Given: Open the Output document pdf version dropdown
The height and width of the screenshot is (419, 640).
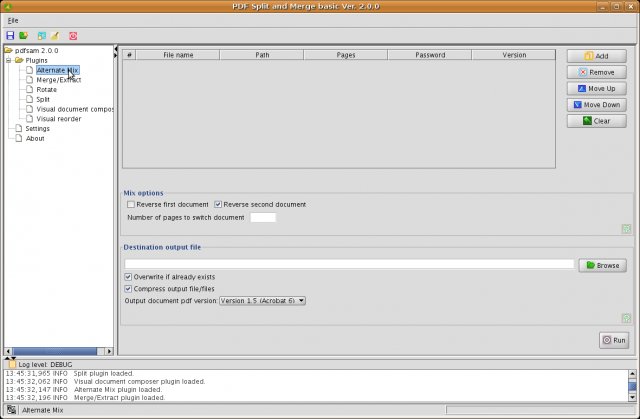Looking at the screenshot, I should pos(262,301).
